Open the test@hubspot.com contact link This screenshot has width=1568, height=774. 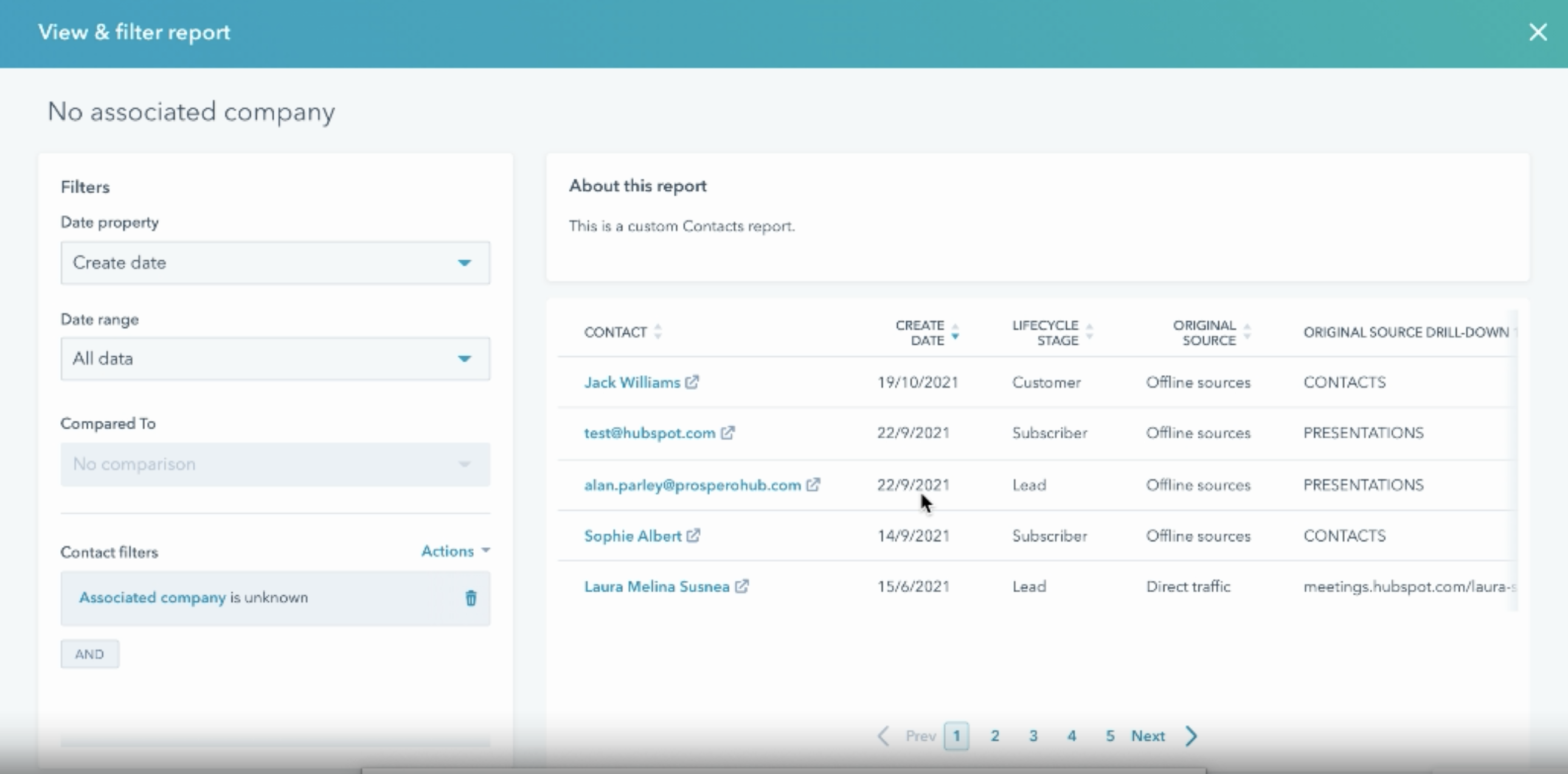(650, 433)
